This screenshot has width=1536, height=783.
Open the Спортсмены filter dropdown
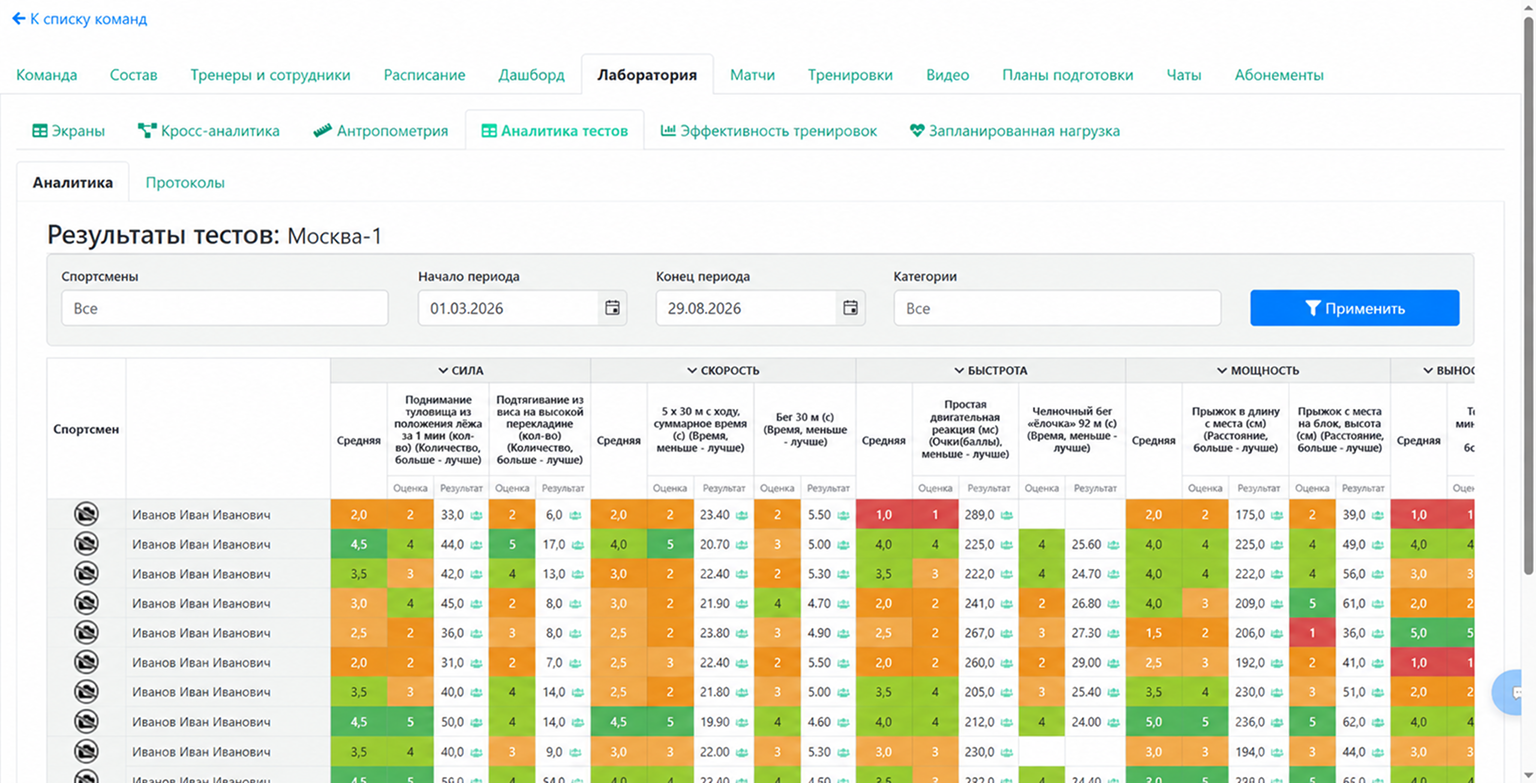click(224, 308)
